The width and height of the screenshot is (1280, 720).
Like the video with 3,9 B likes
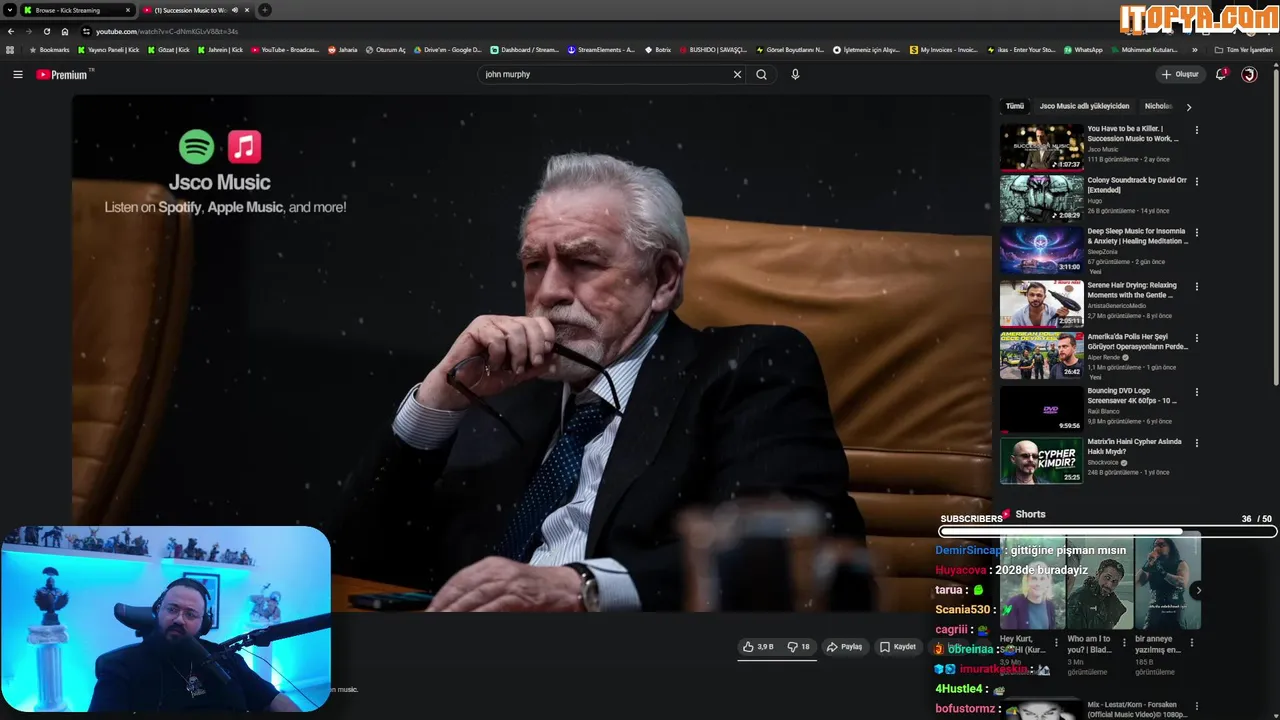click(758, 647)
